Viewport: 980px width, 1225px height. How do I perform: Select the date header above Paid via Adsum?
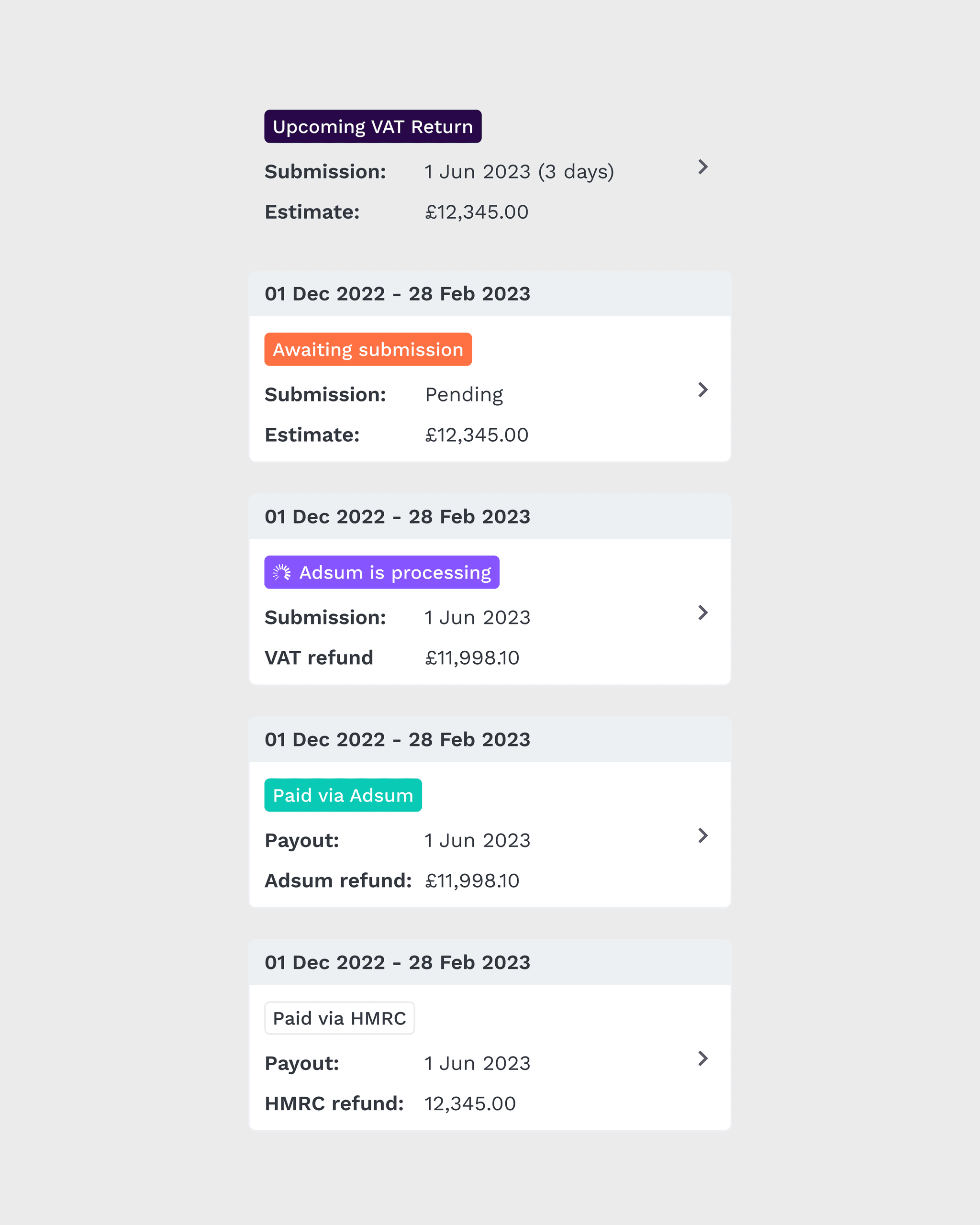tap(397, 739)
